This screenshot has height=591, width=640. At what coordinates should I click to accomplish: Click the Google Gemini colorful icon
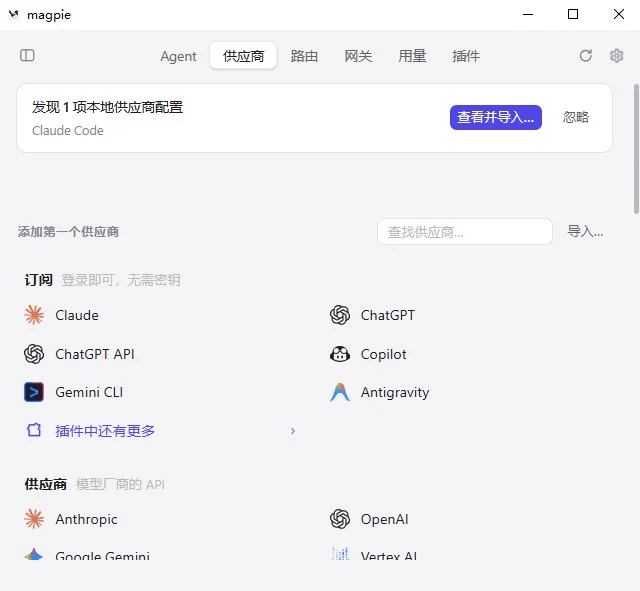pyautogui.click(x=34, y=554)
